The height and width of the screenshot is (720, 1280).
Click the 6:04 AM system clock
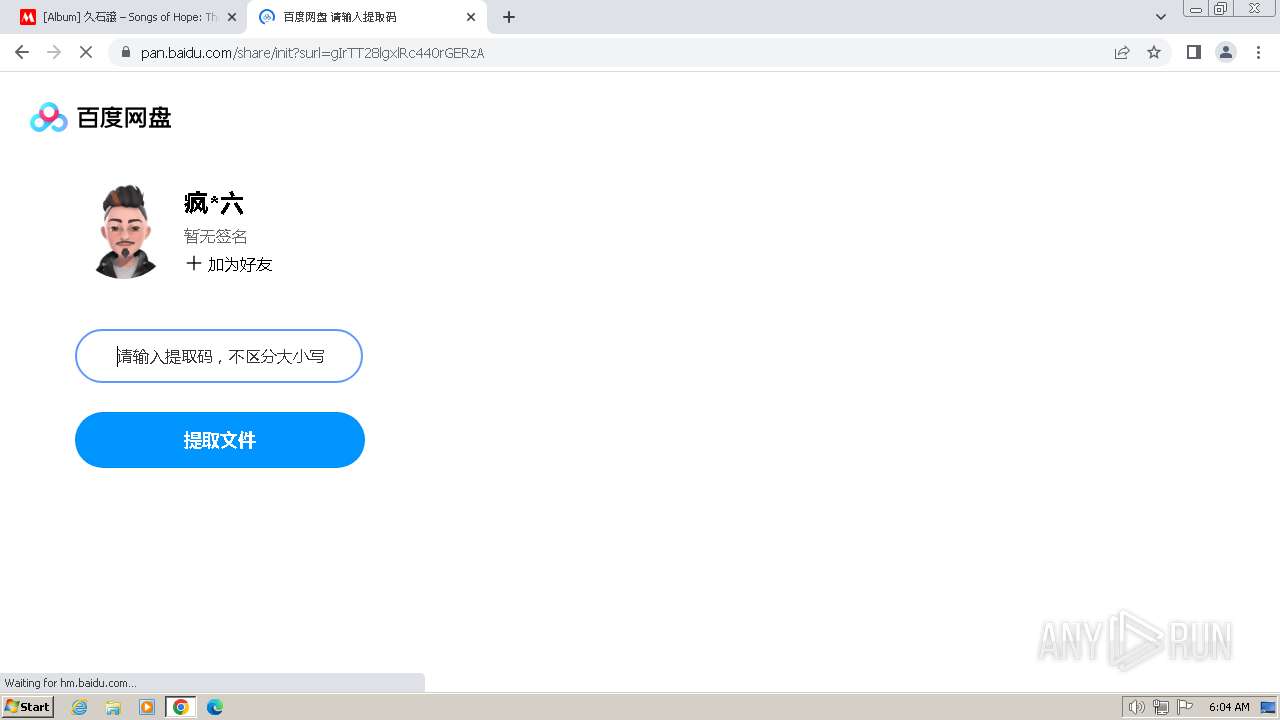pos(1229,707)
